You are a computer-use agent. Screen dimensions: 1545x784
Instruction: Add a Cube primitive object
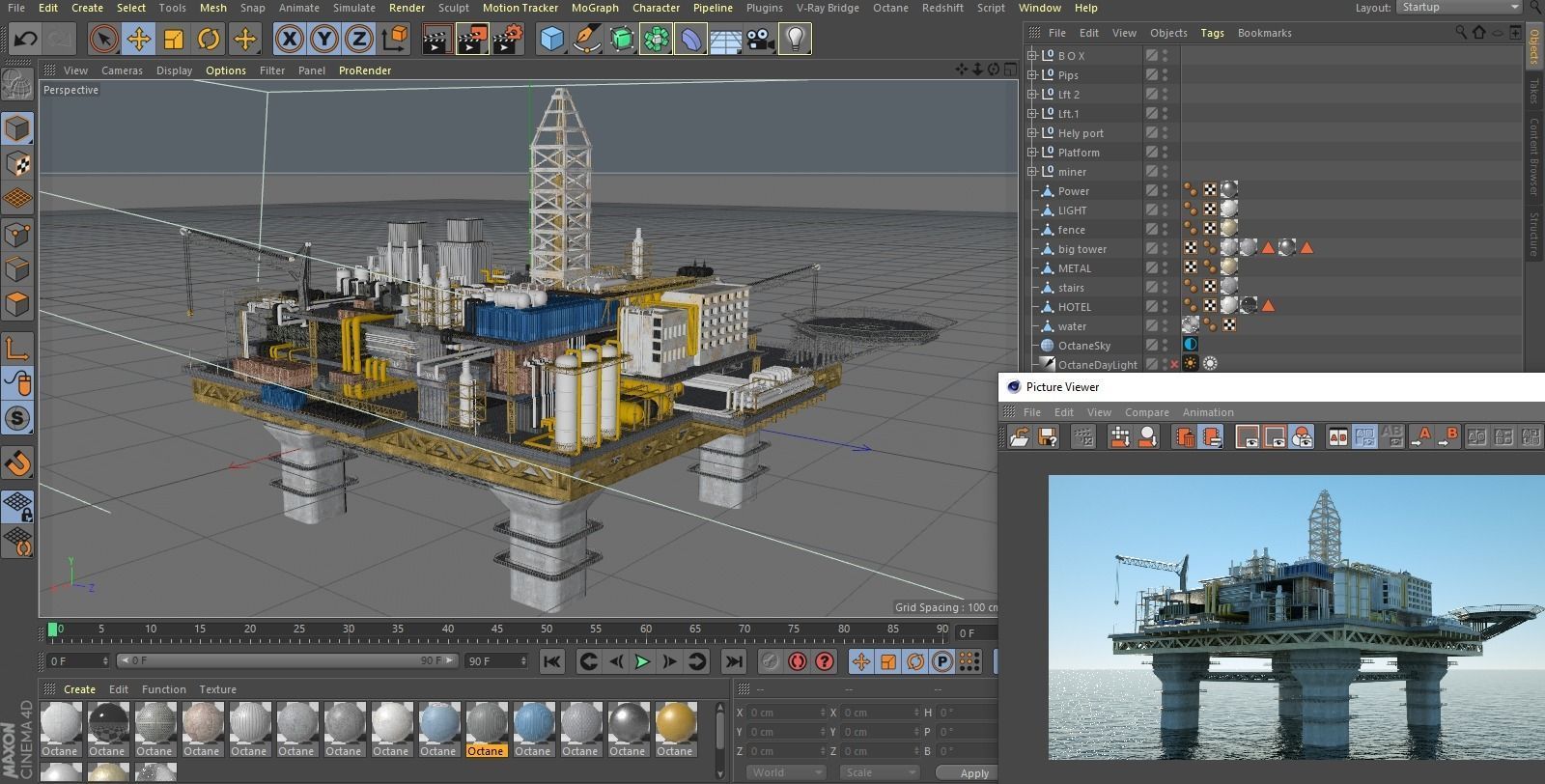(x=552, y=40)
